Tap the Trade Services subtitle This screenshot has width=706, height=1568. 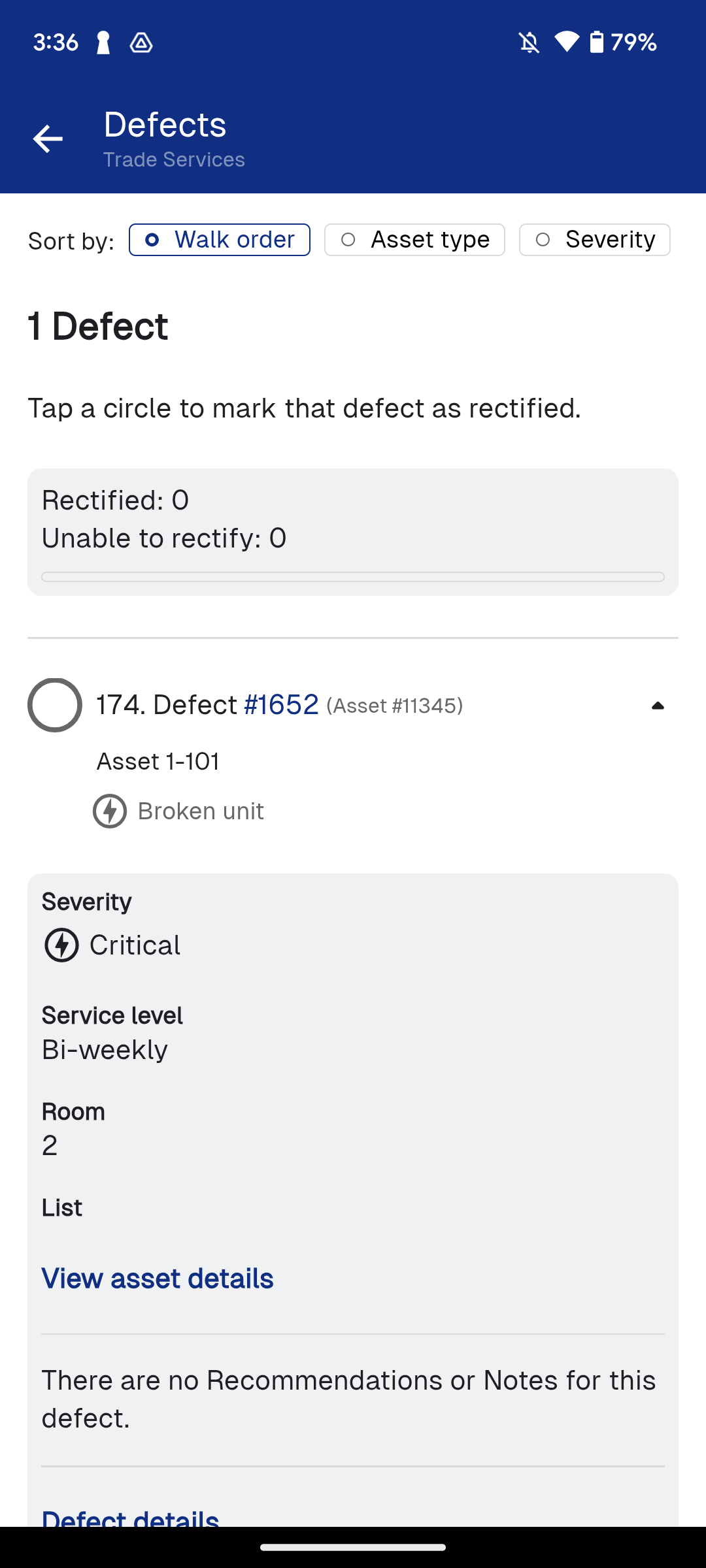(173, 159)
